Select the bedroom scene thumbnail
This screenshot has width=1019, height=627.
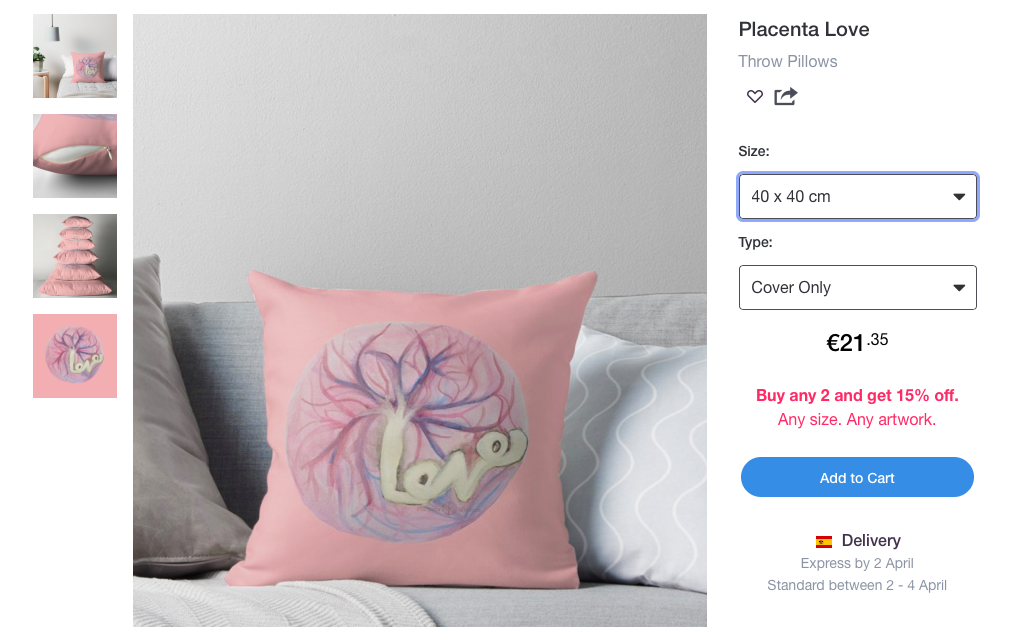pyautogui.click(x=75, y=56)
